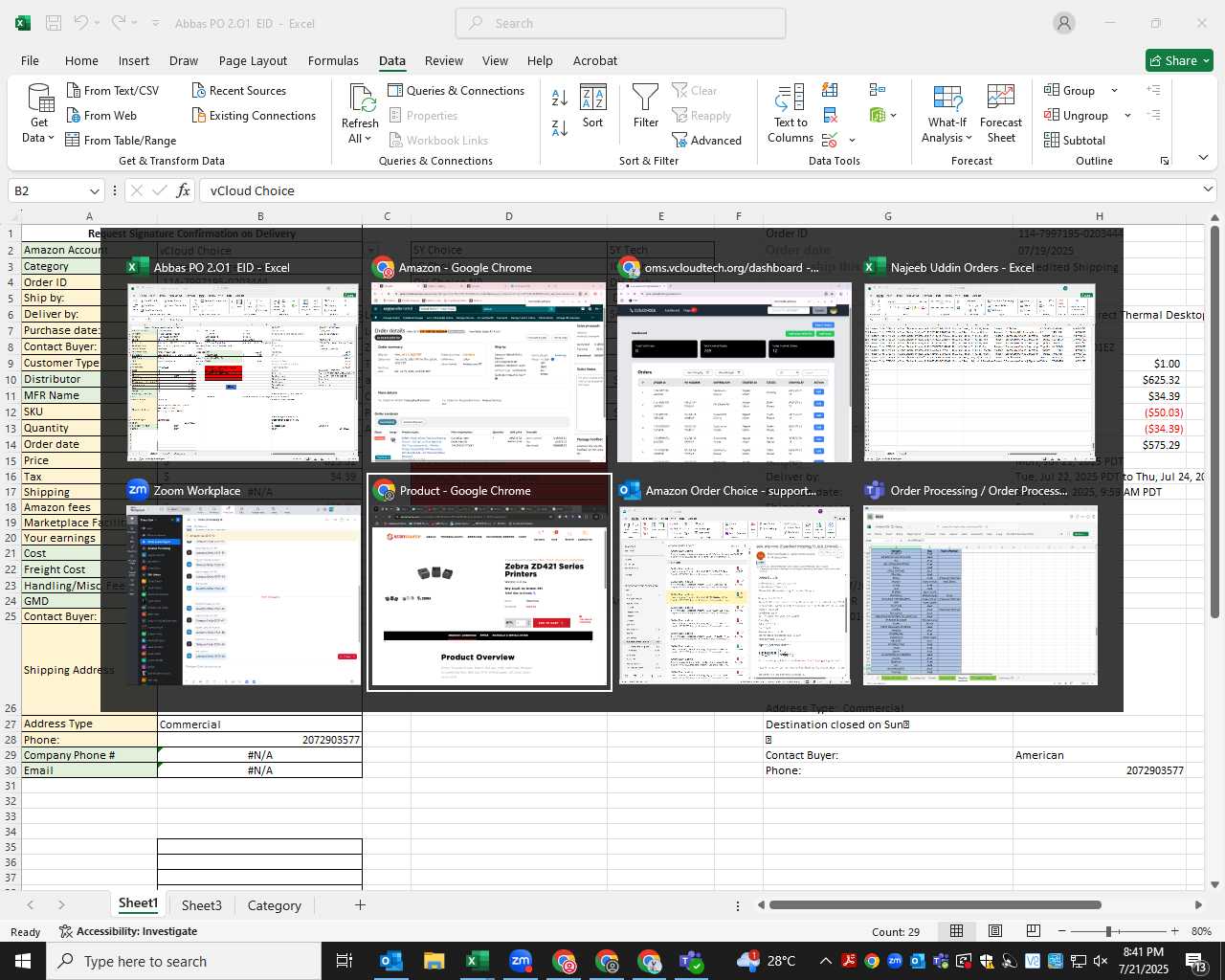Switch to Sheet3 worksheet tab
The image size is (1225, 980).
[x=201, y=904]
